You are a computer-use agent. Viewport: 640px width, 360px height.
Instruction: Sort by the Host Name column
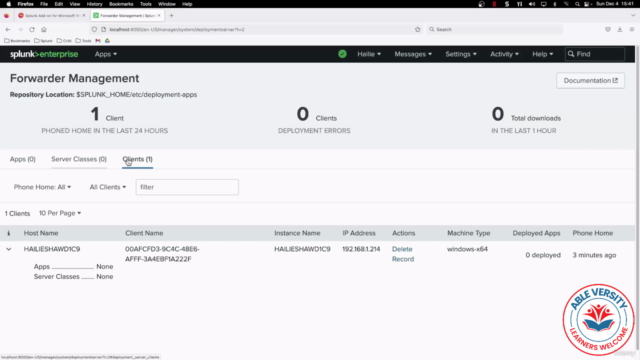point(41,233)
